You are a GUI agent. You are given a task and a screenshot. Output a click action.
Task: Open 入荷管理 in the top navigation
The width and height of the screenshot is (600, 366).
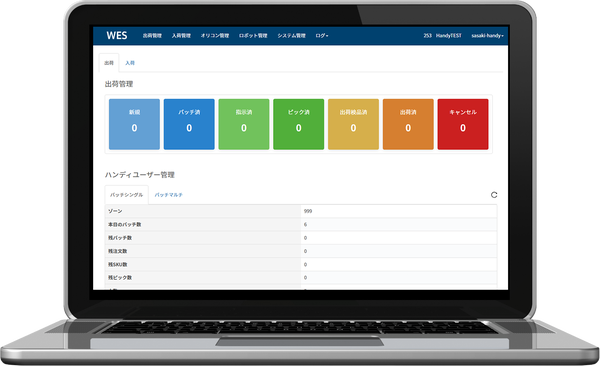click(181, 36)
